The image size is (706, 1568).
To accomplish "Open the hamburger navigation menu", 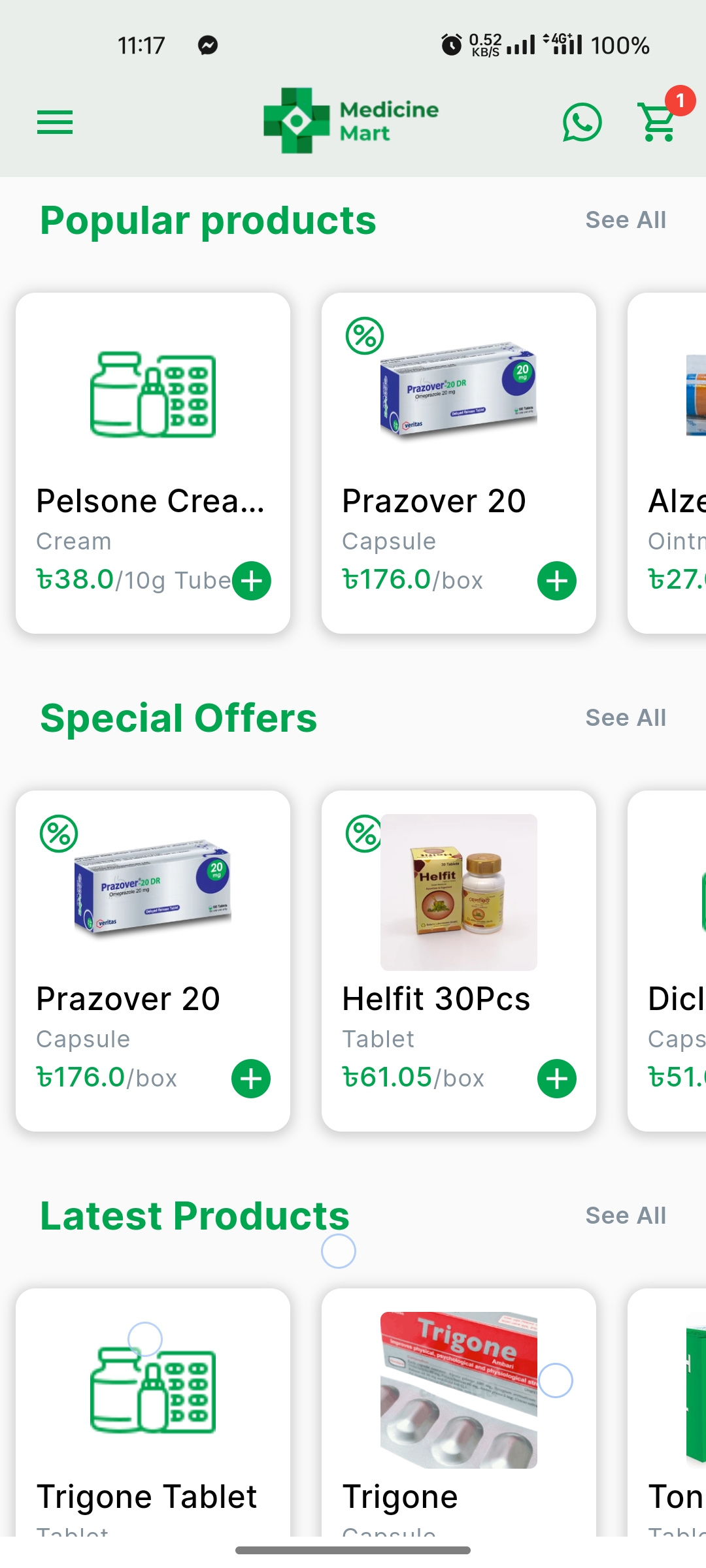I will [x=55, y=122].
